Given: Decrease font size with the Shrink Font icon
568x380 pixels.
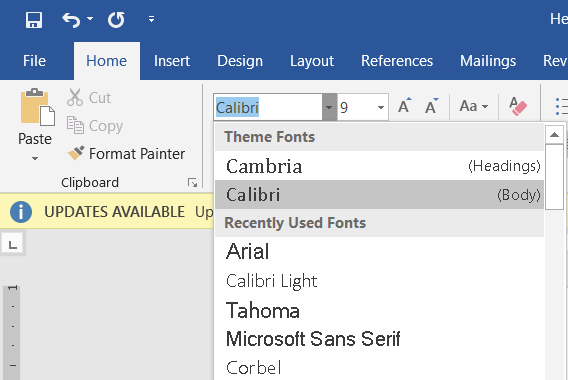Looking at the screenshot, I should [x=431, y=106].
